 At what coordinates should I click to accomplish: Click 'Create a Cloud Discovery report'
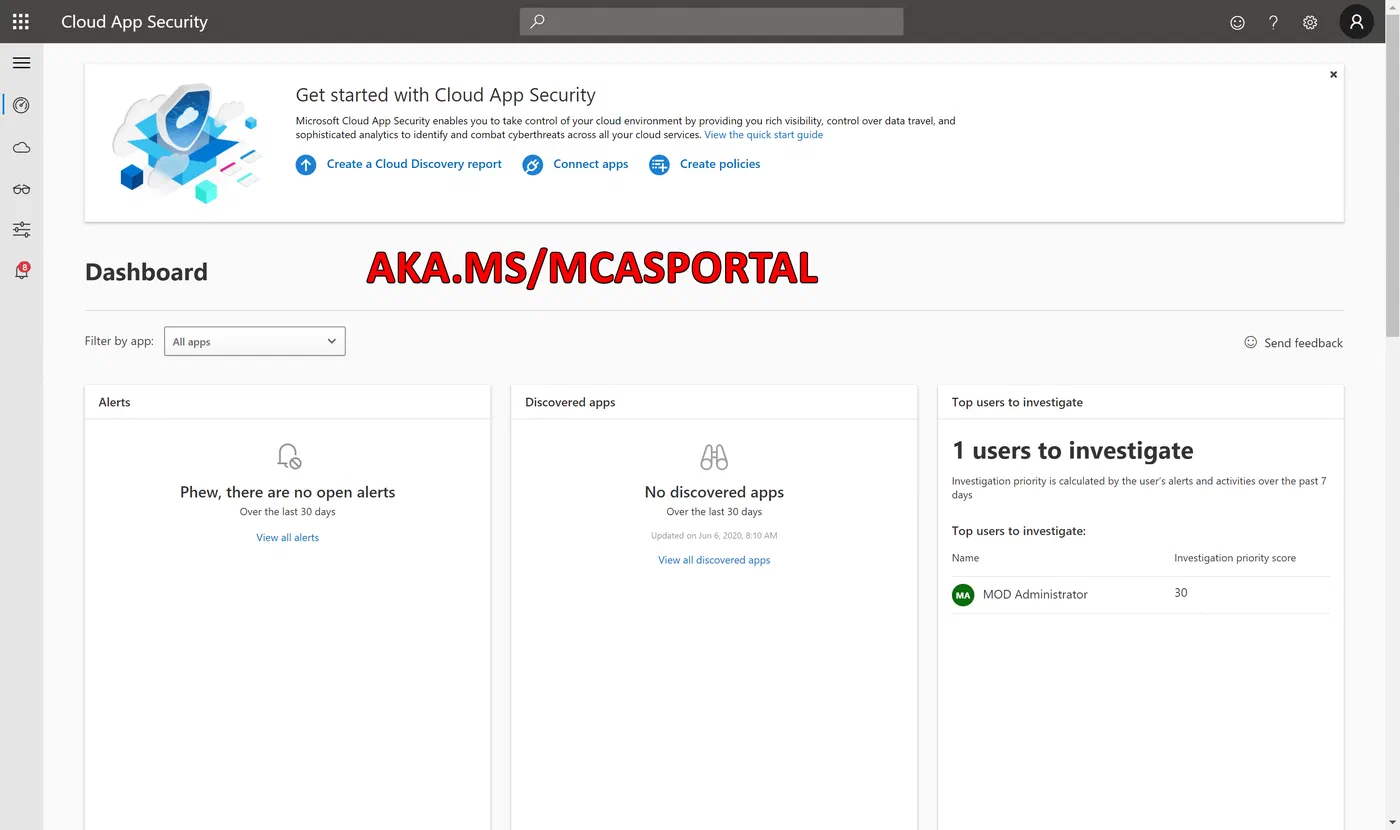tap(399, 164)
